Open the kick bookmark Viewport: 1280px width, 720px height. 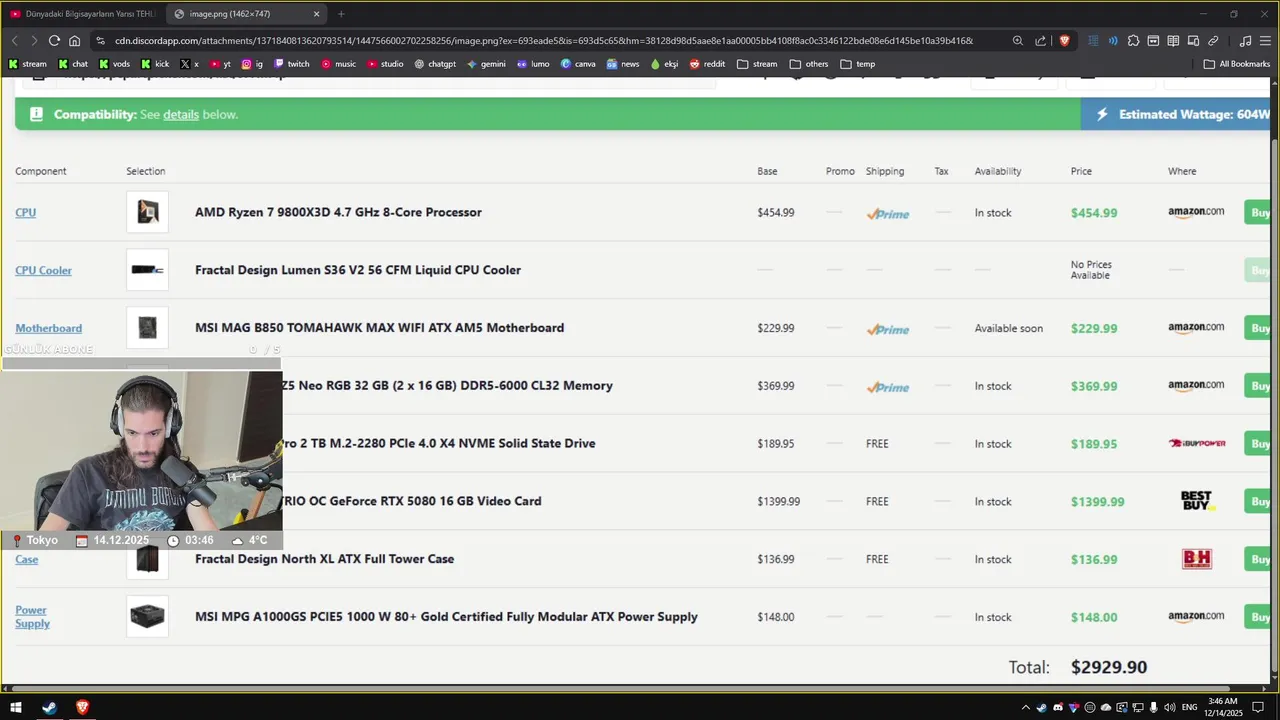(x=155, y=64)
